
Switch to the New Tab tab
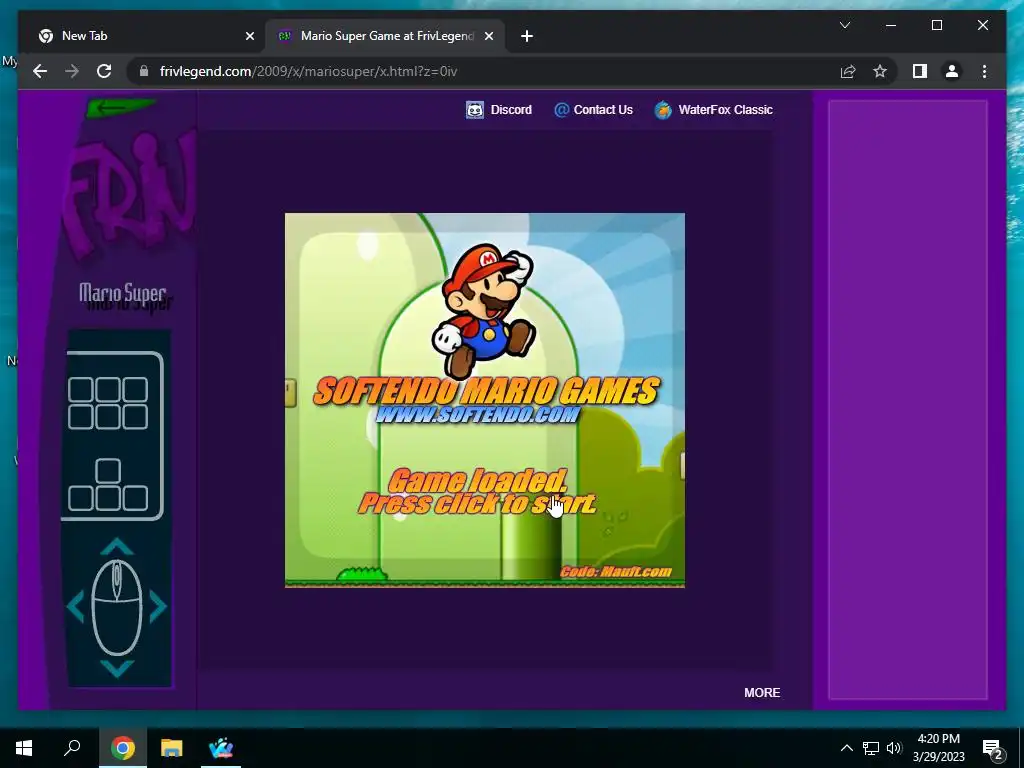[x=146, y=36]
